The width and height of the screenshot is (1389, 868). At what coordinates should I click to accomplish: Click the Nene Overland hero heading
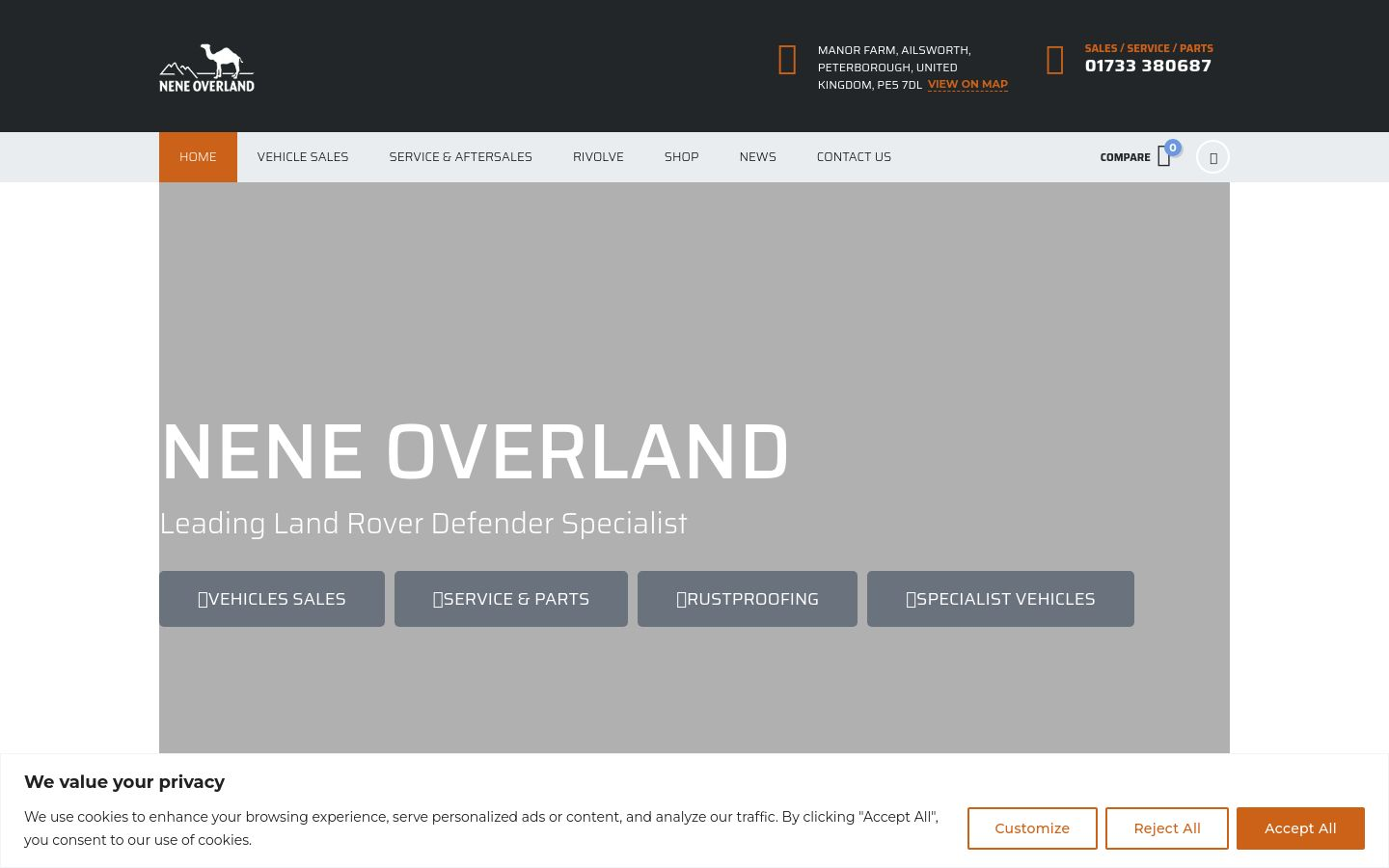(x=475, y=451)
